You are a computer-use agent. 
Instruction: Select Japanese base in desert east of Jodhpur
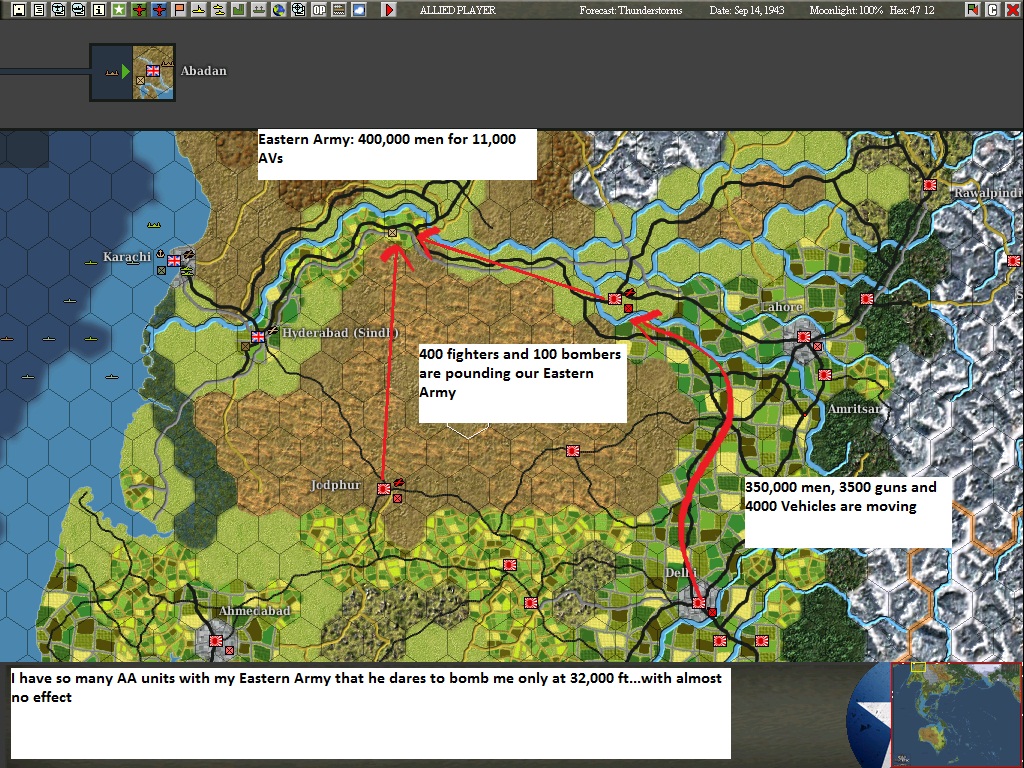pos(573,451)
